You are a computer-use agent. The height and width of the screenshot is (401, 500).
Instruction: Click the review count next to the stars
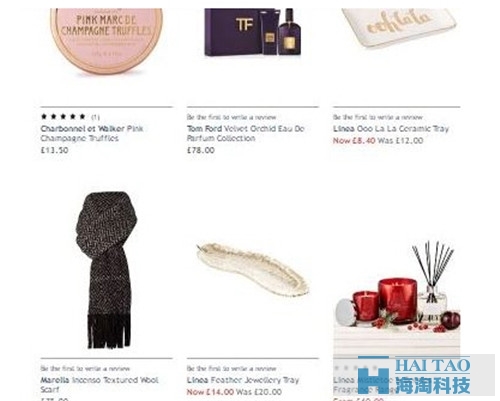95,117
